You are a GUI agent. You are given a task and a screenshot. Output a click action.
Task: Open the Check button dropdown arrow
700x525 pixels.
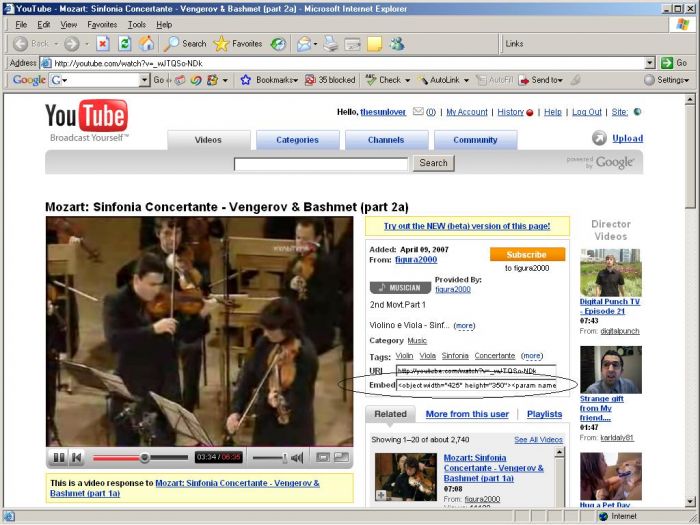pyautogui.click(x=408, y=80)
